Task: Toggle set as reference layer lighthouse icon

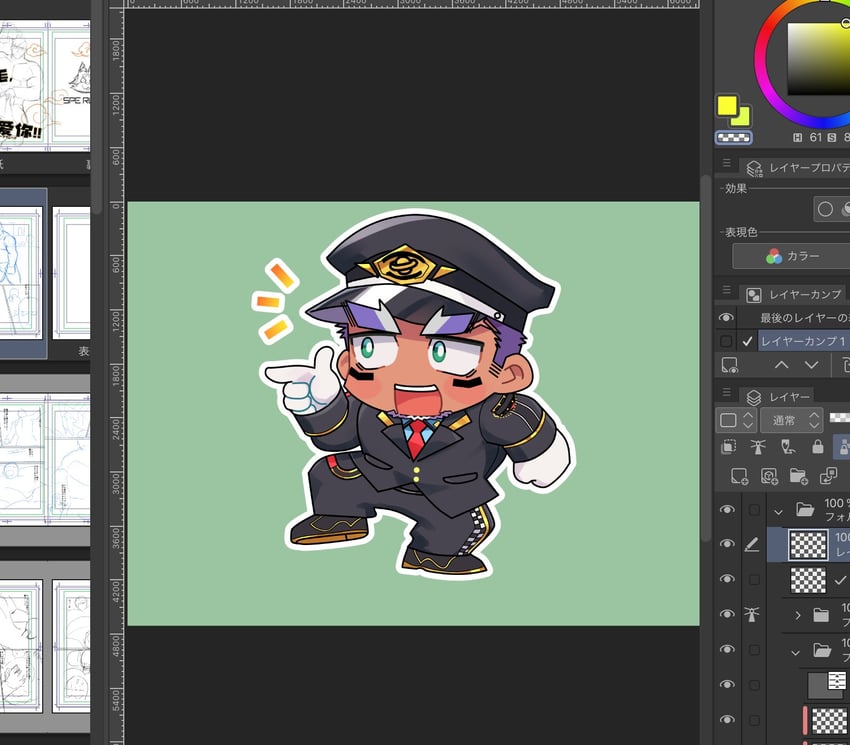Action: tap(758, 447)
